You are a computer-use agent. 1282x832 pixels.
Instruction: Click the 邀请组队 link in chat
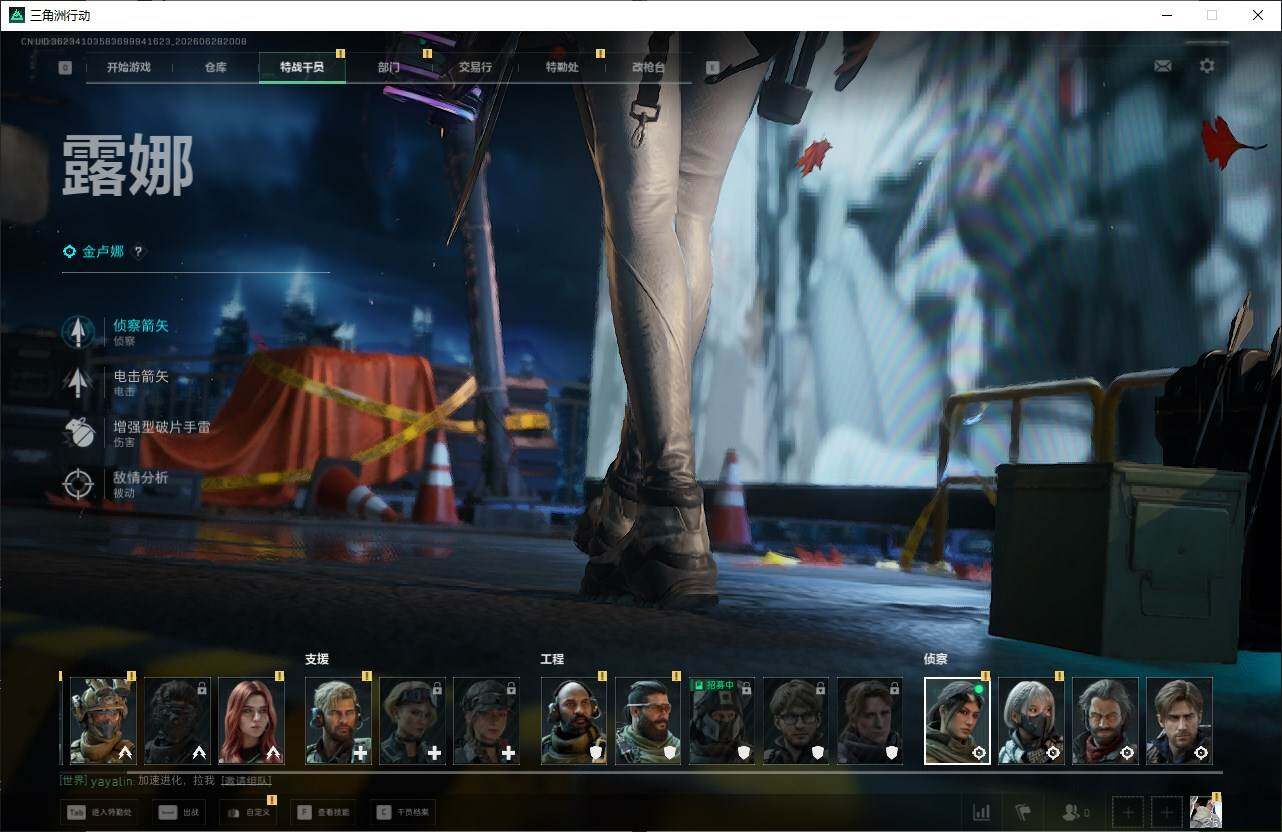coord(245,781)
